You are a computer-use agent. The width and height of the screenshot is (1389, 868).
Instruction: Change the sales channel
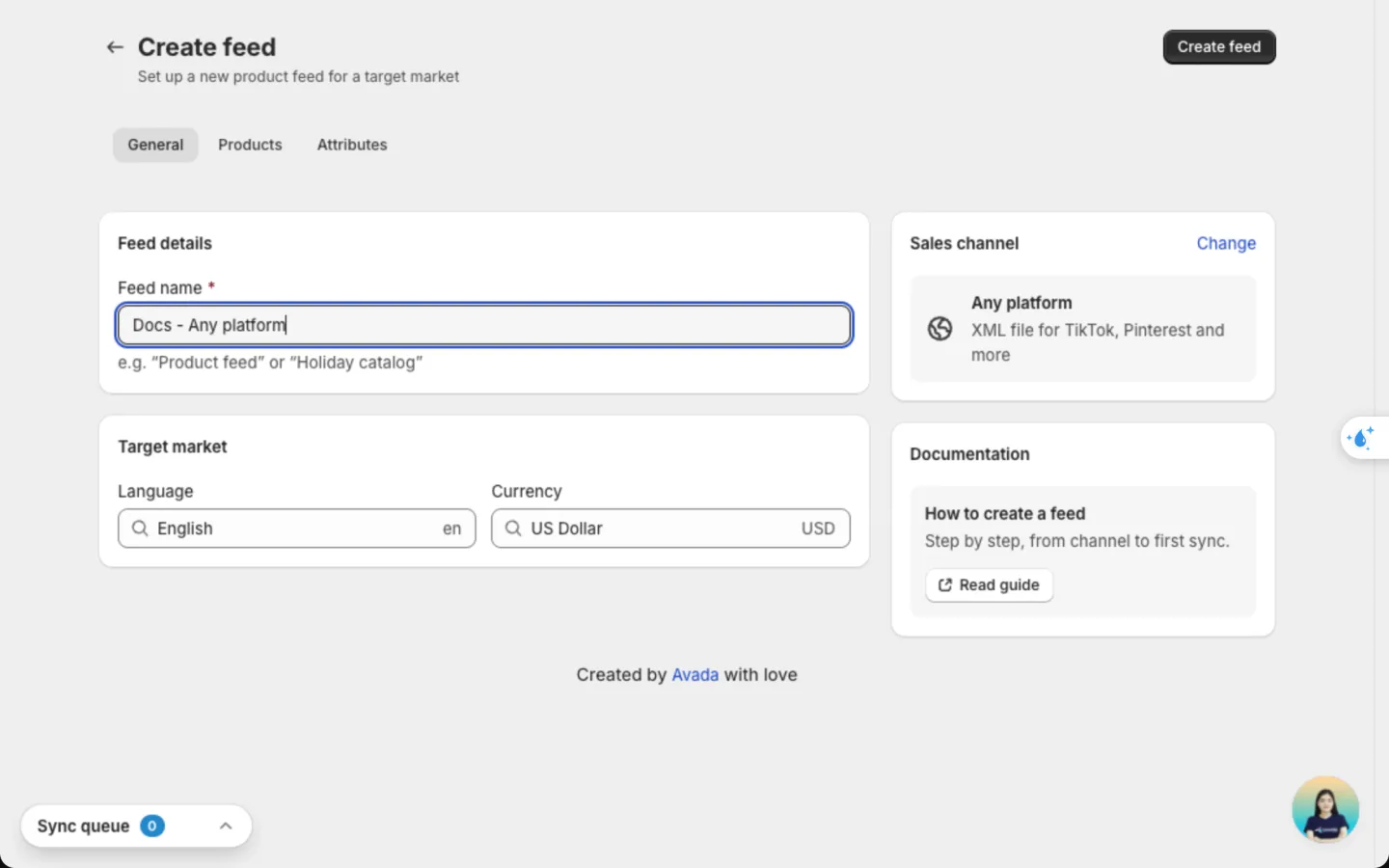tap(1226, 243)
